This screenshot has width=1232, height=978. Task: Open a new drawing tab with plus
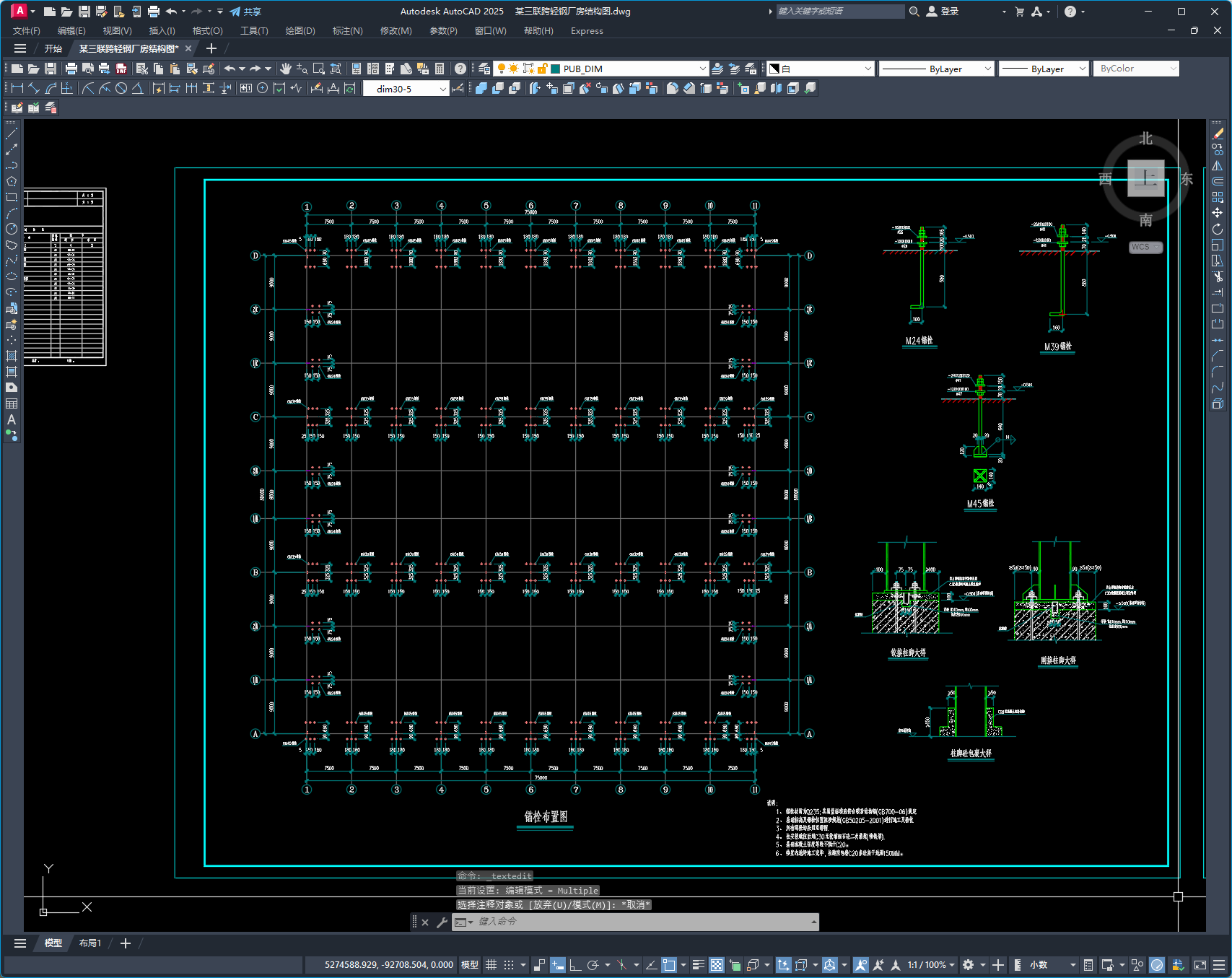211,48
